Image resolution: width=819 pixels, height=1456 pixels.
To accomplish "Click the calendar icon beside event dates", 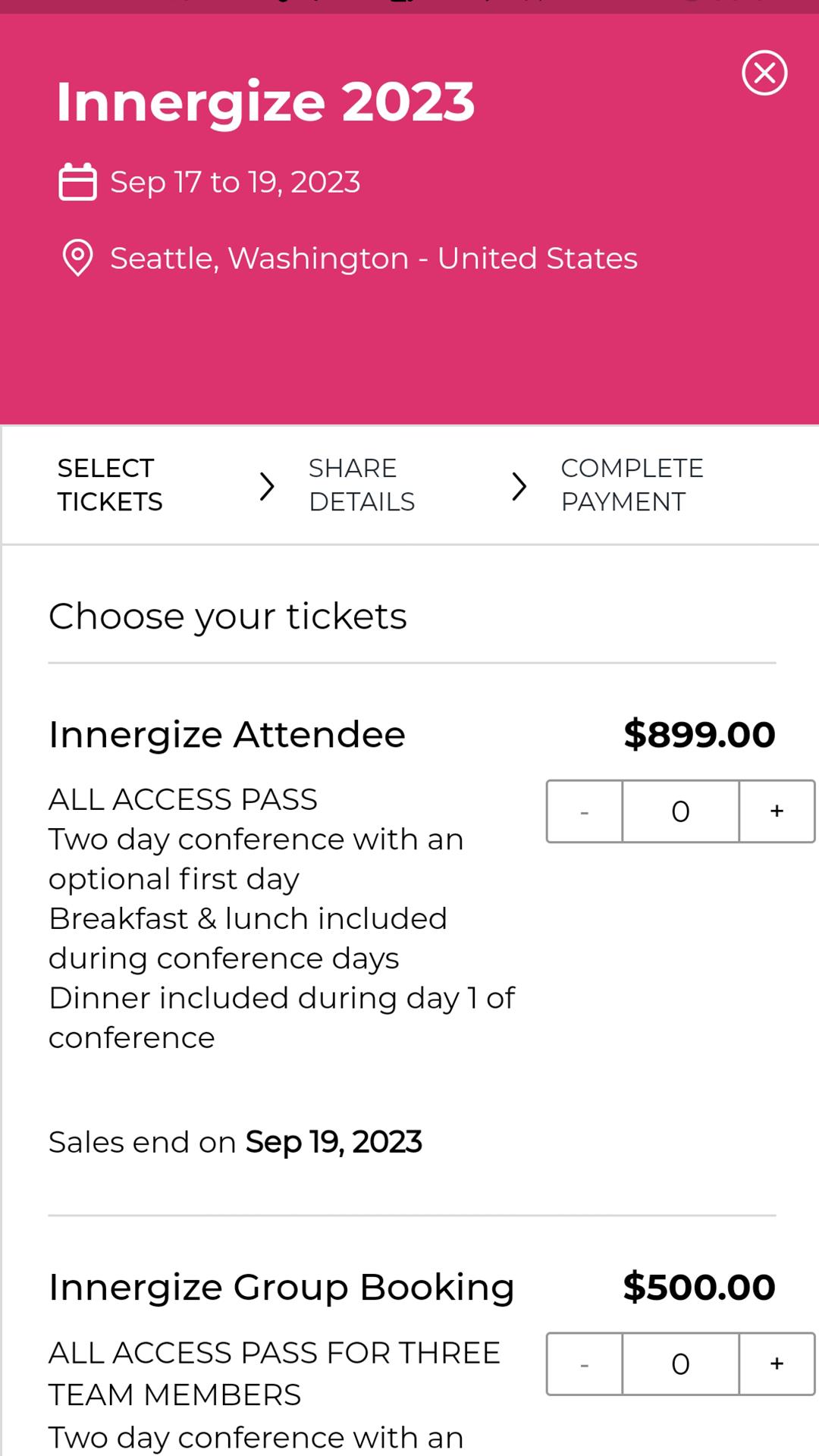I will [x=77, y=182].
